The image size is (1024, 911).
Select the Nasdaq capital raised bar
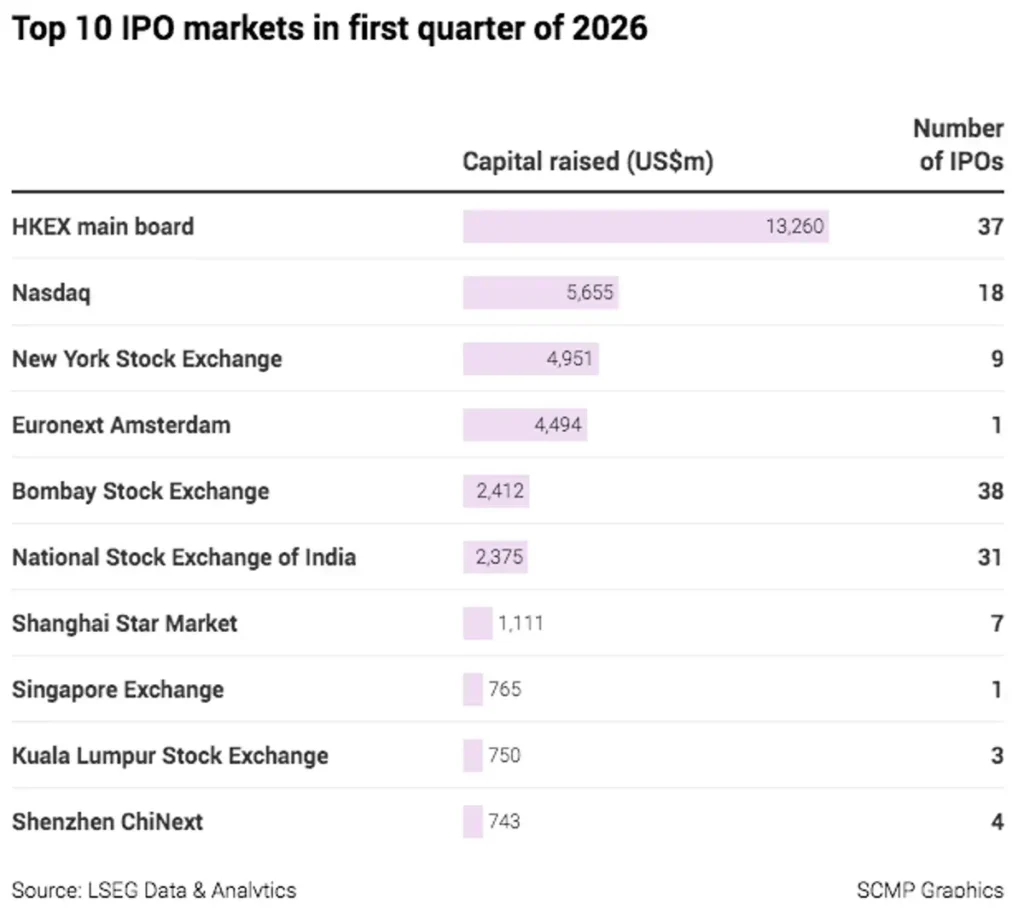(x=540, y=293)
